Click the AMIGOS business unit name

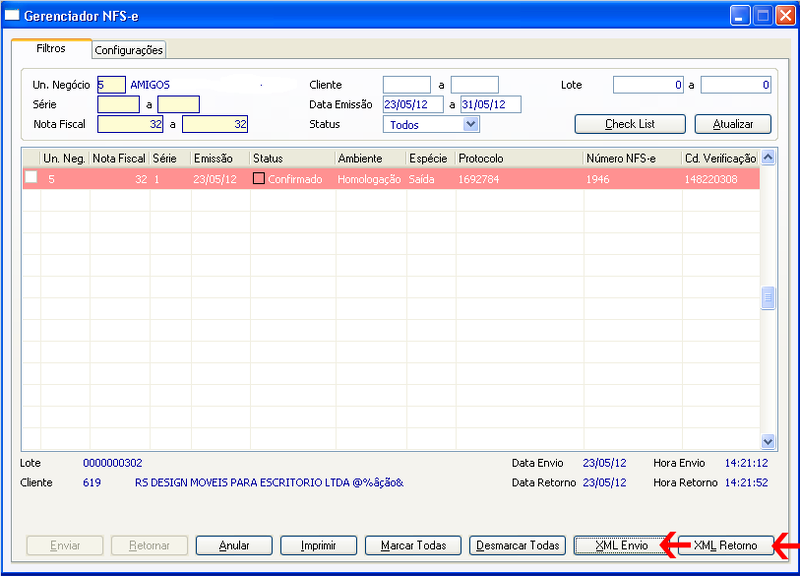coord(150,85)
